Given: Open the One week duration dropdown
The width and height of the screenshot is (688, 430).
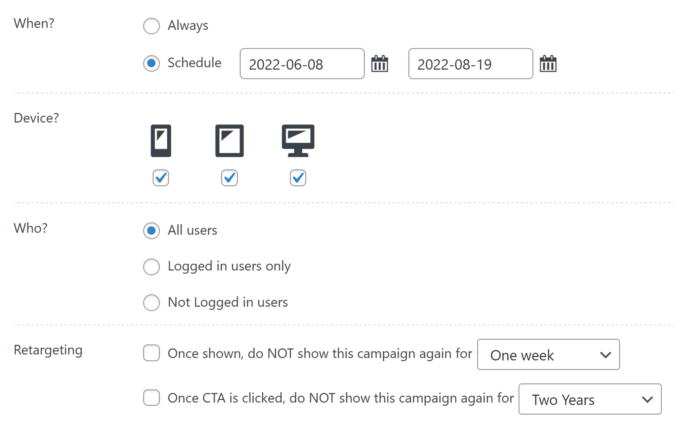Looking at the screenshot, I should click(548, 355).
